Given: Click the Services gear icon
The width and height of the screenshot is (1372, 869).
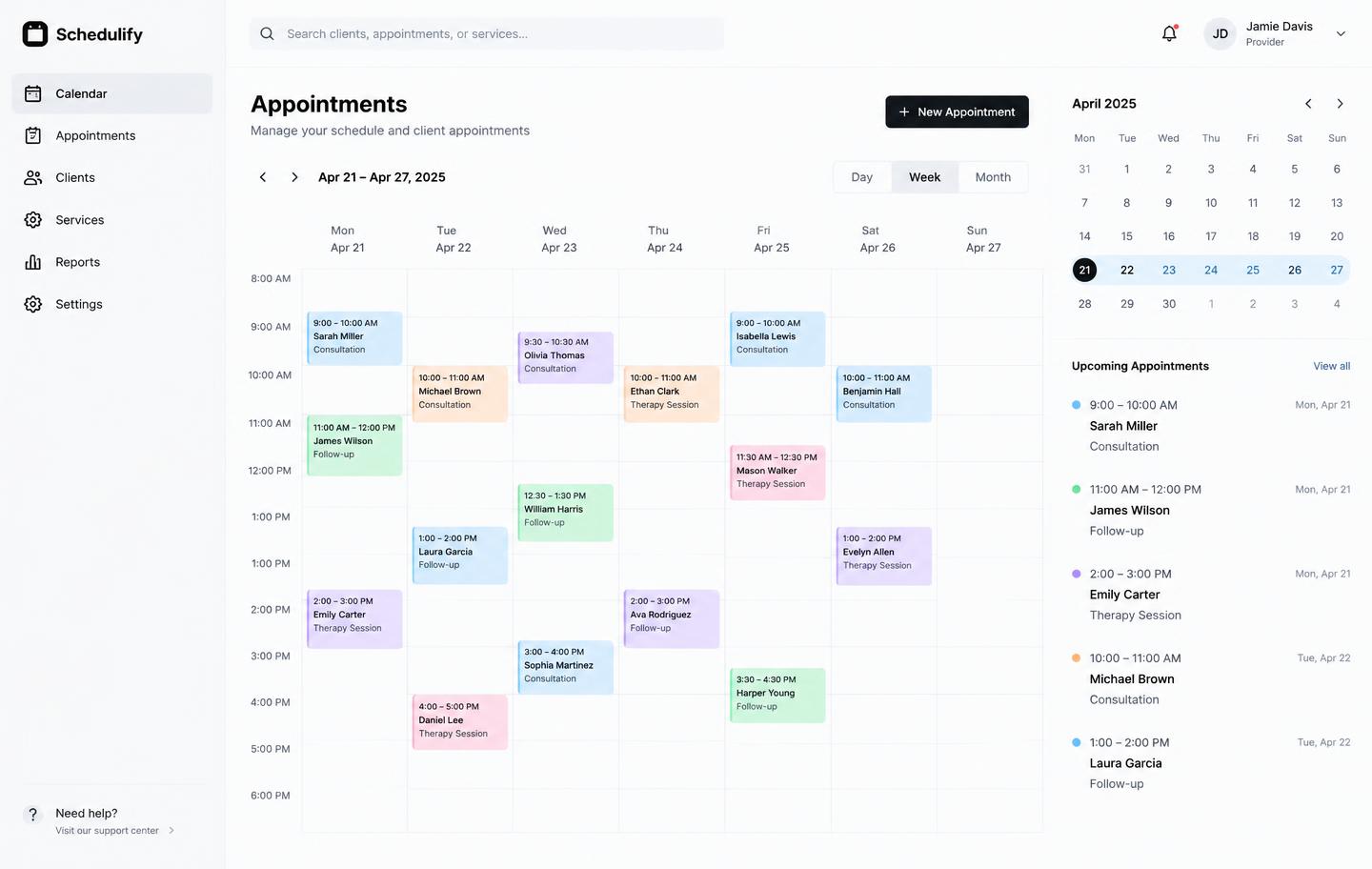Looking at the screenshot, I should (33, 220).
